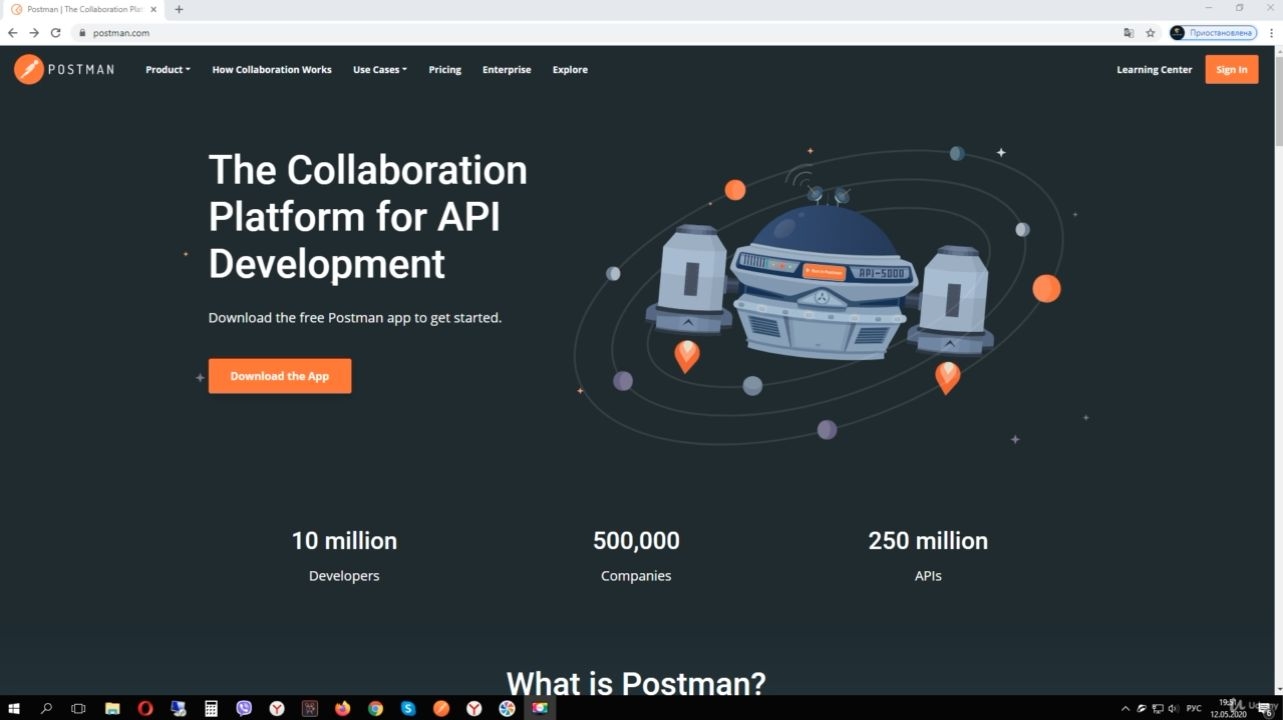Launch Opera browser from the taskbar
Viewport: 1283px width, 720px height.
[145, 708]
